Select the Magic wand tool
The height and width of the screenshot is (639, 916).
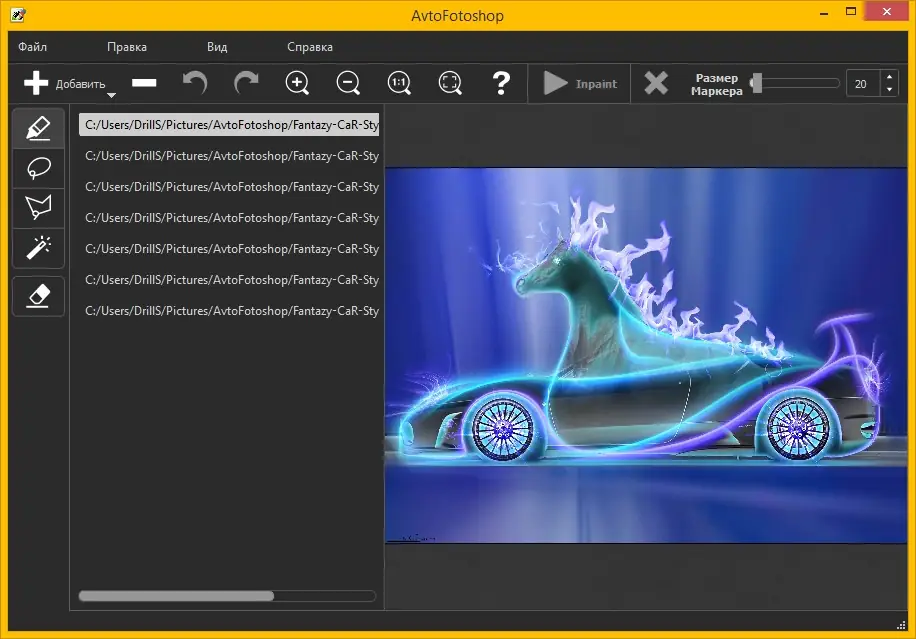tap(38, 246)
